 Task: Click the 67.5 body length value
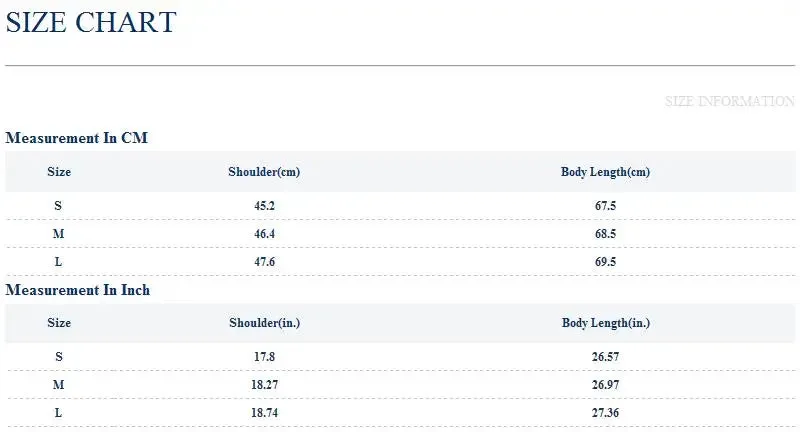(605, 205)
